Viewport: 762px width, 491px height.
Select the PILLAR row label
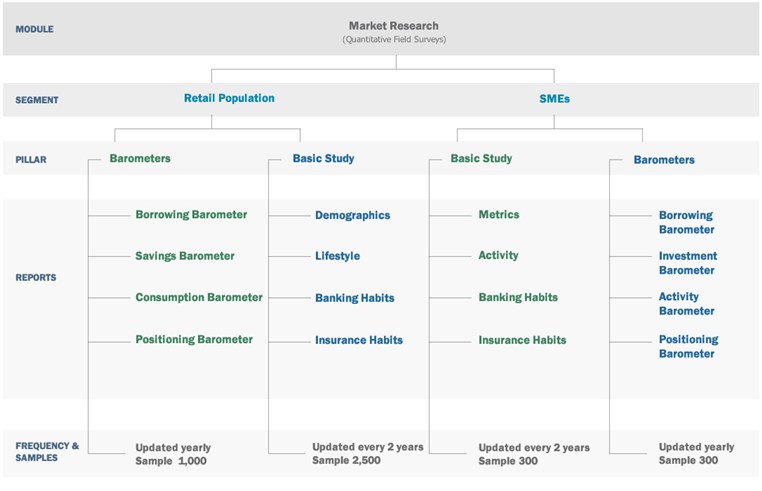(x=31, y=159)
